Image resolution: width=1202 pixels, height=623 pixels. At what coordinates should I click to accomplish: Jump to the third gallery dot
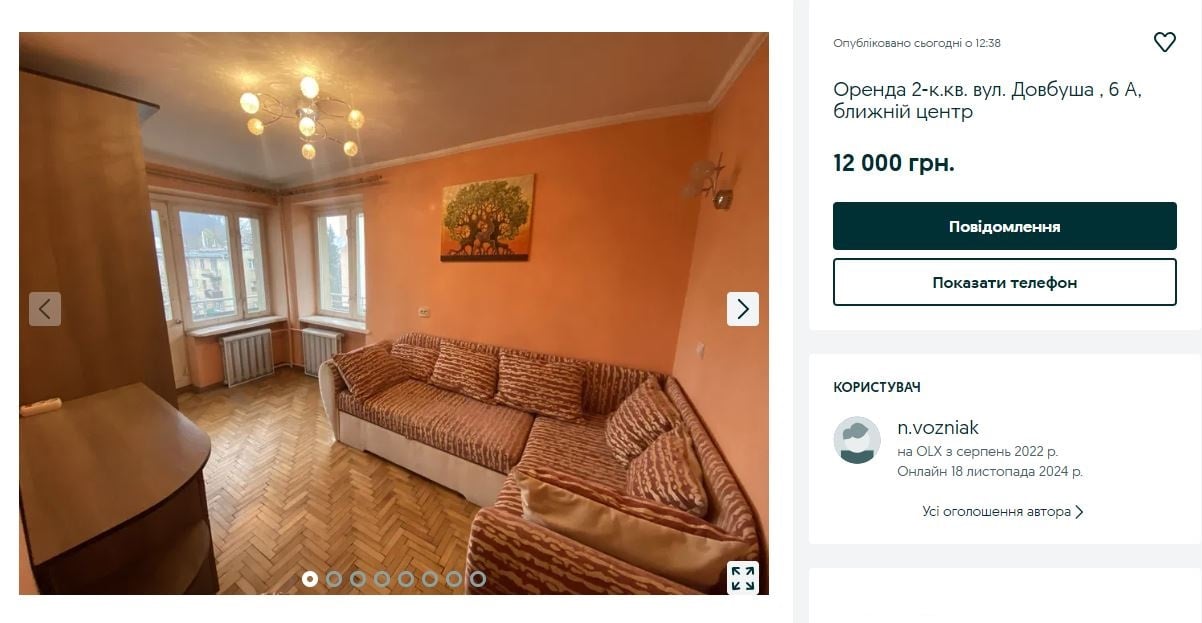point(358,579)
